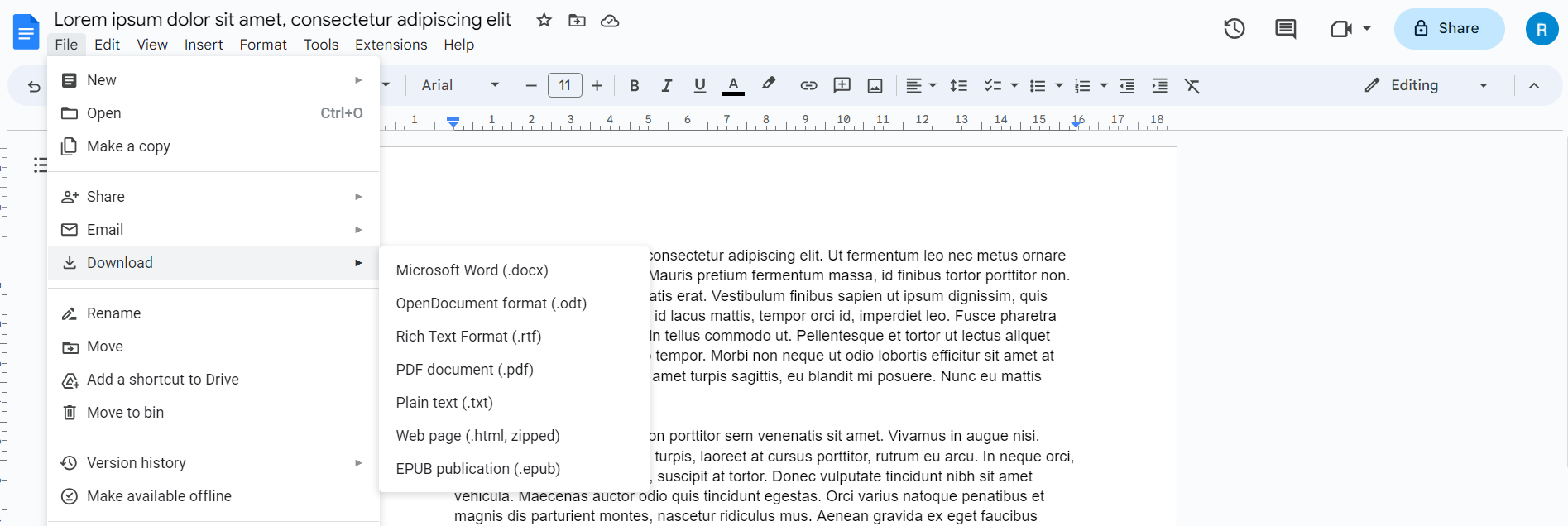The width and height of the screenshot is (1568, 526).
Task: Expand the Email submenu
Action: click(x=213, y=230)
